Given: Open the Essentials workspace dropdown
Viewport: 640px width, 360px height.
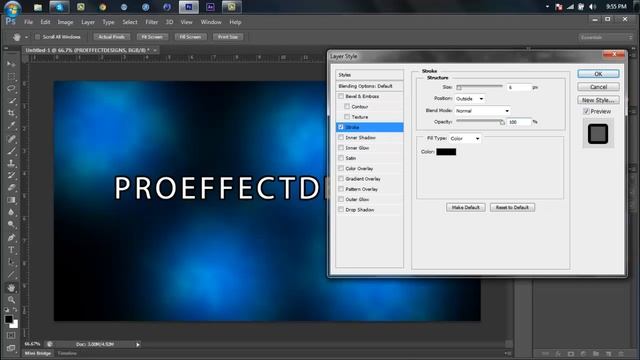Looking at the screenshot, I should [606, 37].
